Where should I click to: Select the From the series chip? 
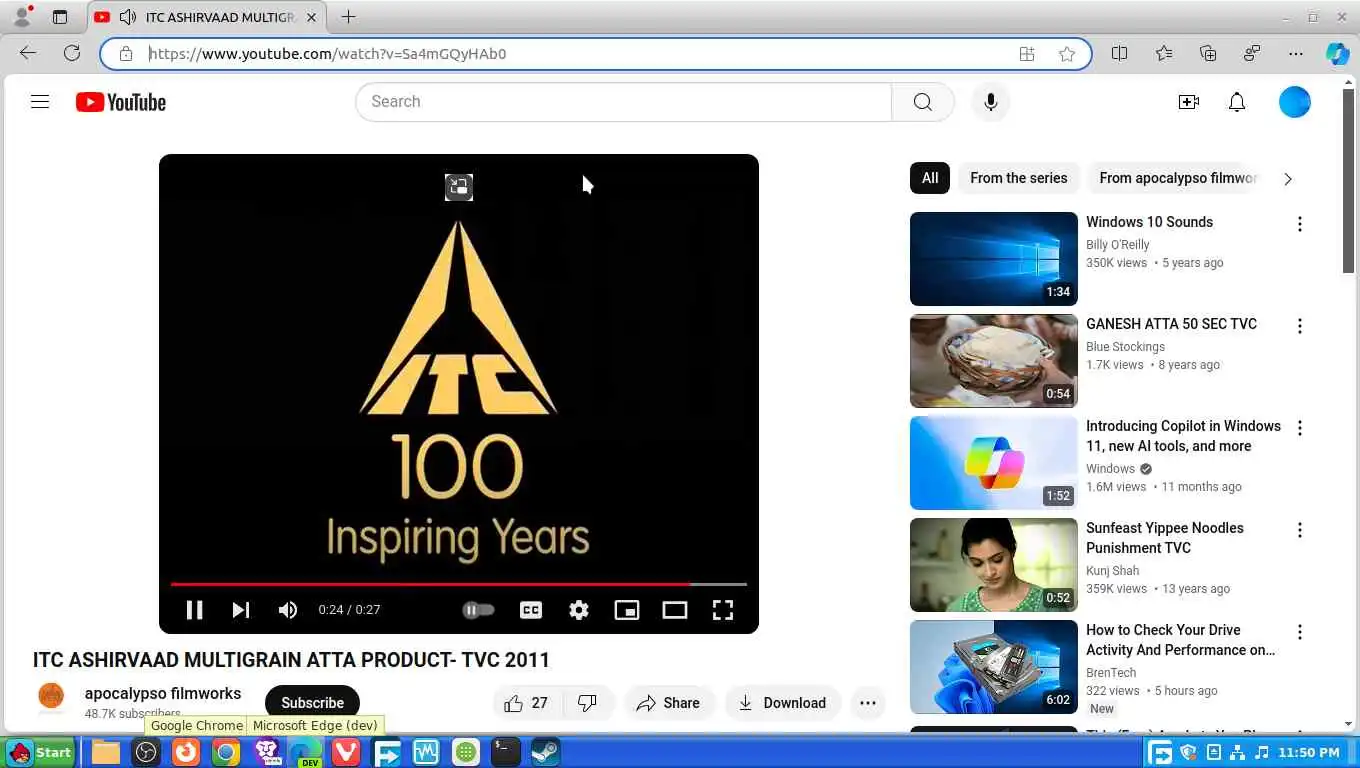coord(1018,178)
